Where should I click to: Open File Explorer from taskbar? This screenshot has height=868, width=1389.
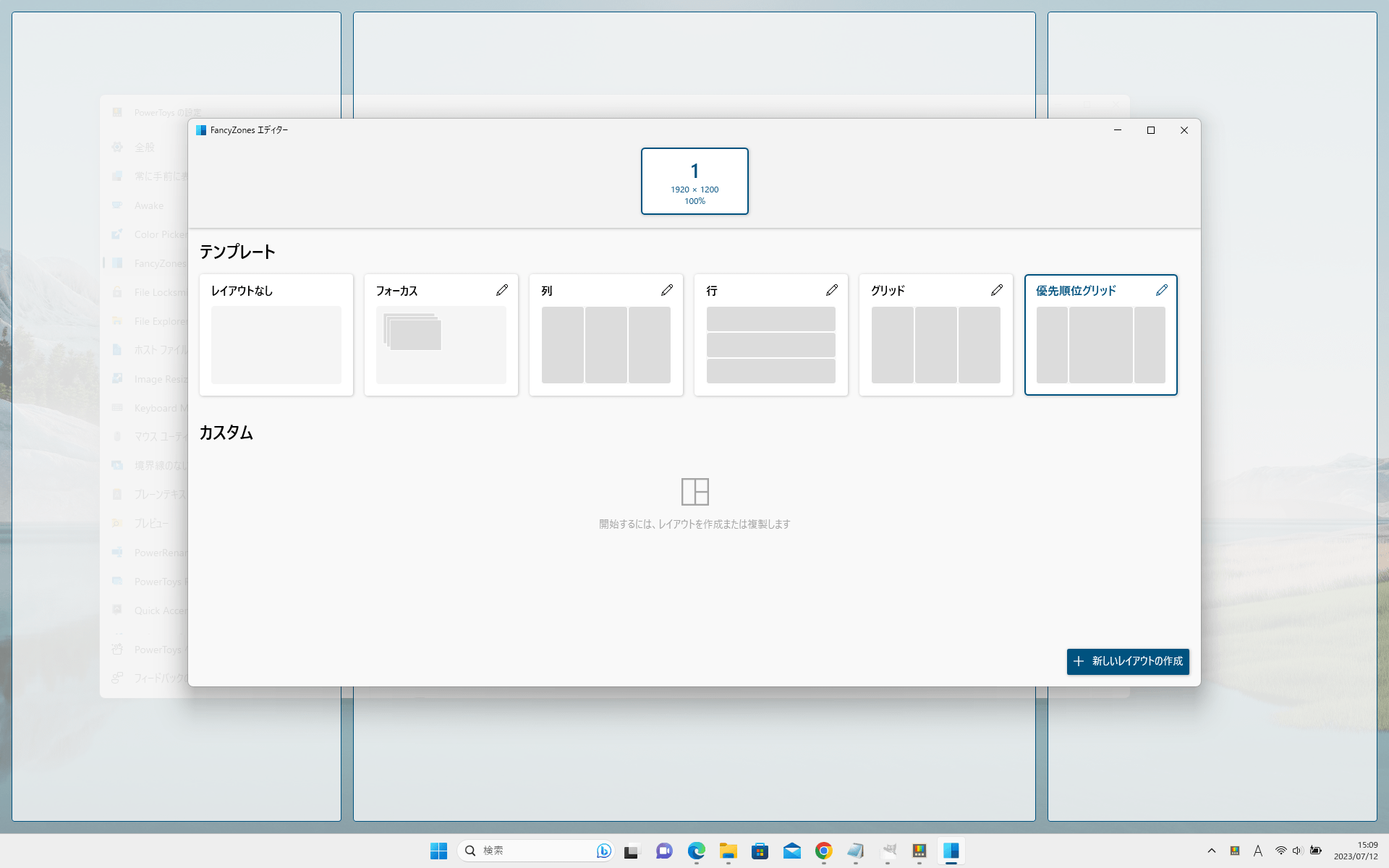coord(728,851)
